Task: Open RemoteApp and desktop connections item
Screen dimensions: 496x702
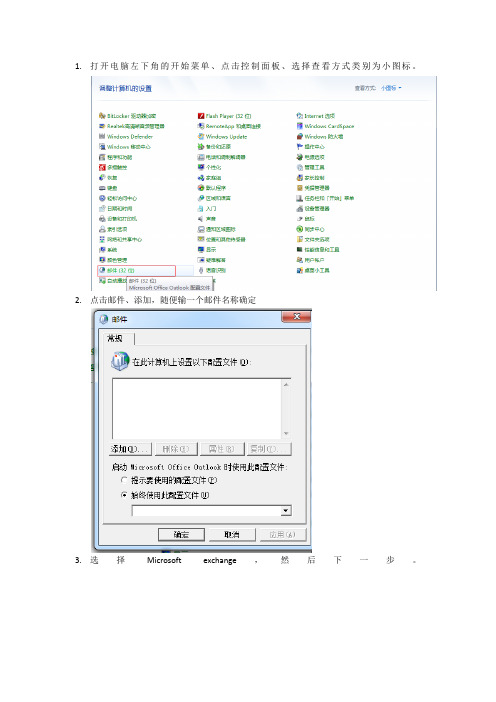Action: tap(229, 126)
